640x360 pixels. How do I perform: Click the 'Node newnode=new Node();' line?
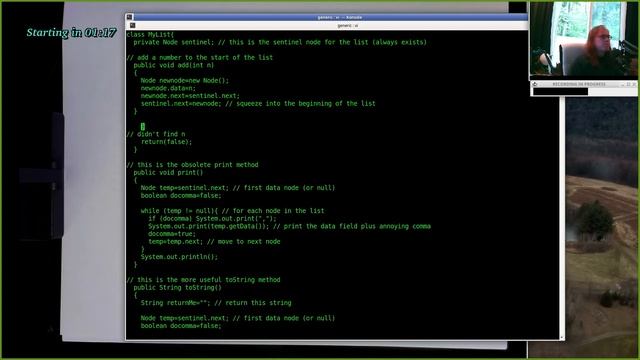[x=184, y=80]
